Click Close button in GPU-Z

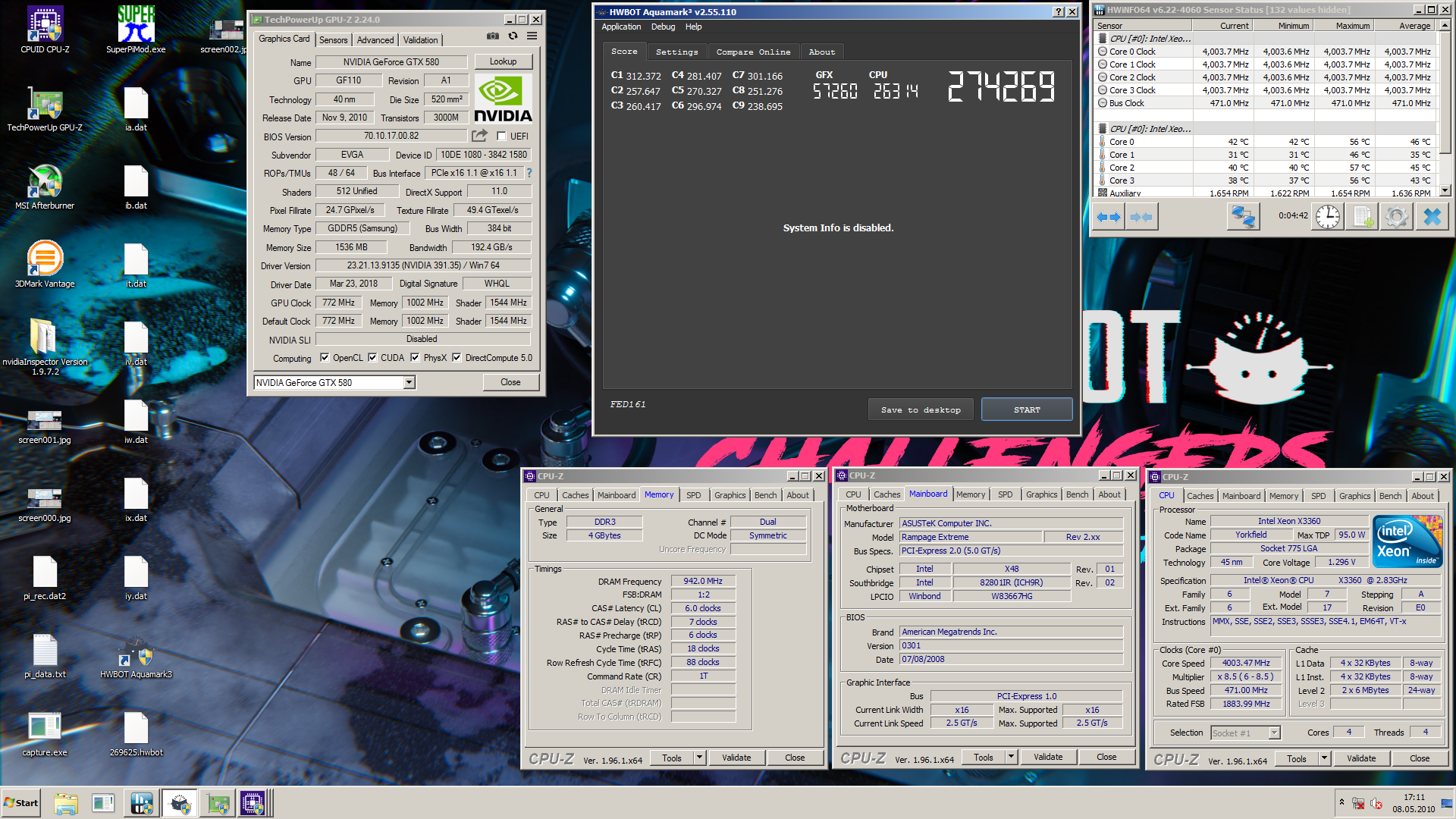(510, 382)
